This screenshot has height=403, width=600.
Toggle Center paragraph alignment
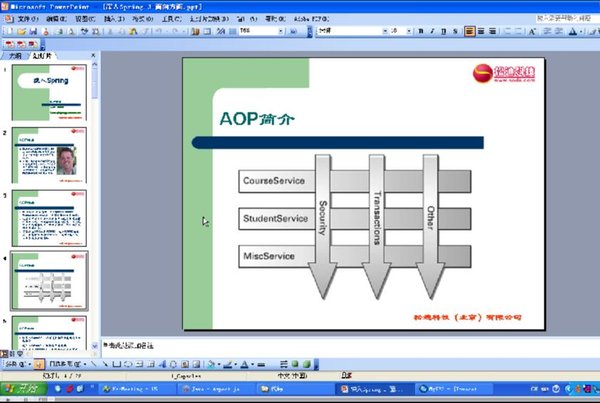481,31
